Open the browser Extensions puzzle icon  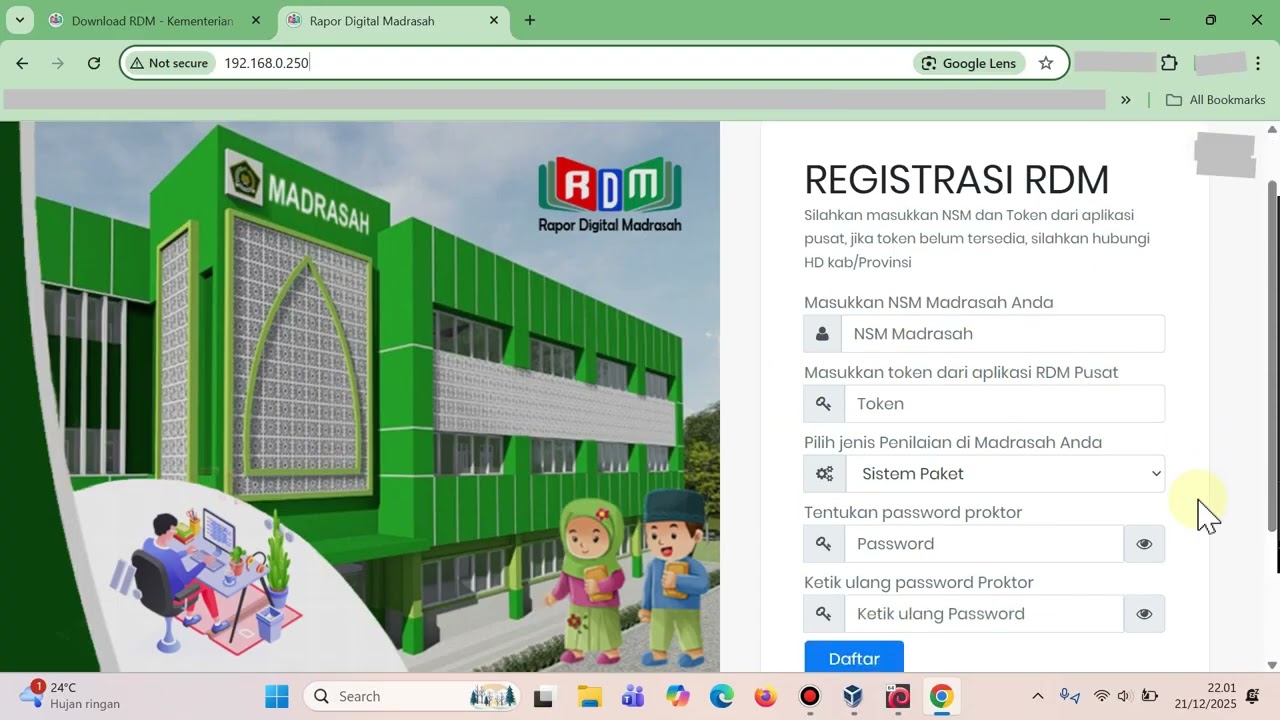(x=1169, y=63)
